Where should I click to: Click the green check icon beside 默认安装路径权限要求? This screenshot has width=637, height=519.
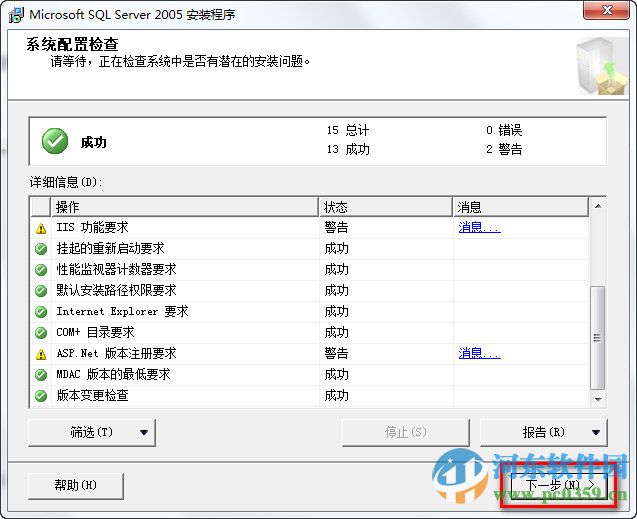tap(41, 291)
